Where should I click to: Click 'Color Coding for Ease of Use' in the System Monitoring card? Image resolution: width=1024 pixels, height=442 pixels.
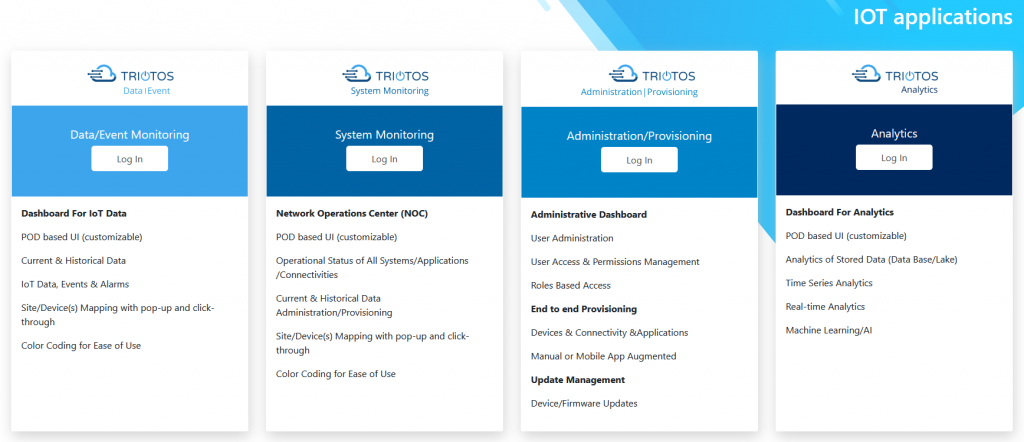tap(336, 373)
